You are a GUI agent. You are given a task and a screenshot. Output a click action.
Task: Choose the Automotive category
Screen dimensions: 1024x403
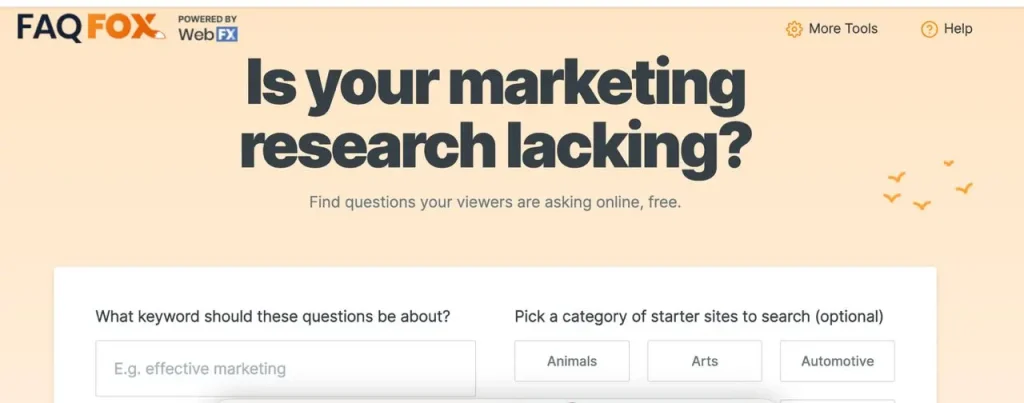837,361
